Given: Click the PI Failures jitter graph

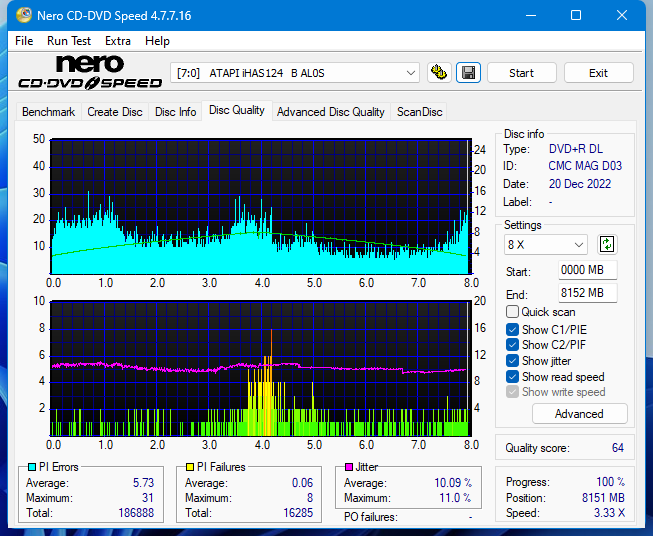Looking at the screenshot, I should pos(261,368).
